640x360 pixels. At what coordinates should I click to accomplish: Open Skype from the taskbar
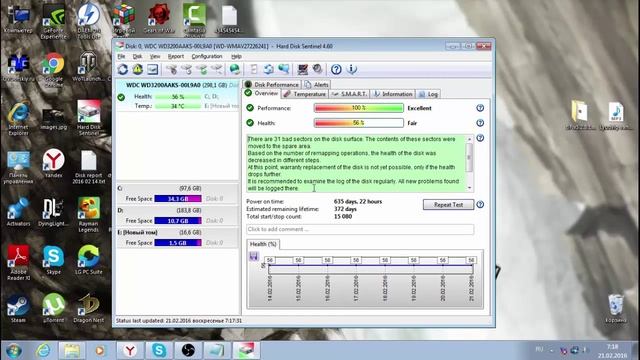tap(159, 350)
